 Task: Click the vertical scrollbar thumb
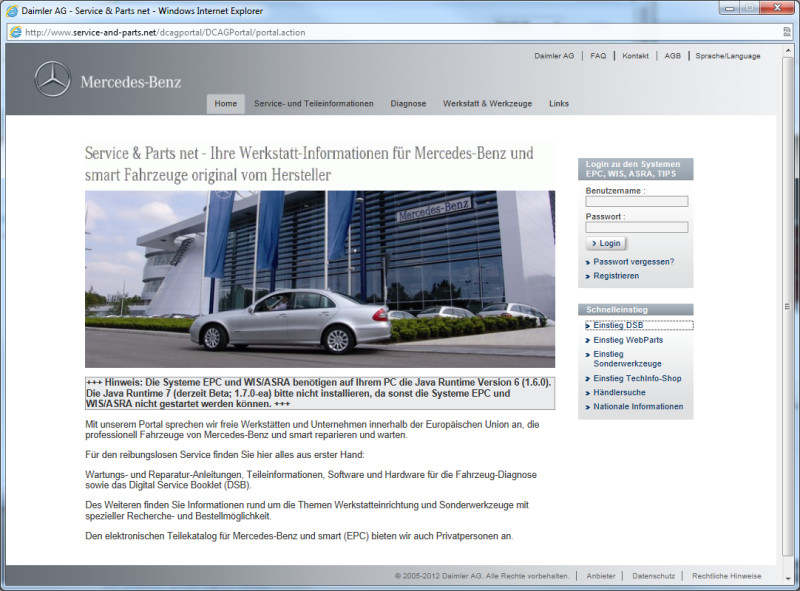[x=788, y=300]
